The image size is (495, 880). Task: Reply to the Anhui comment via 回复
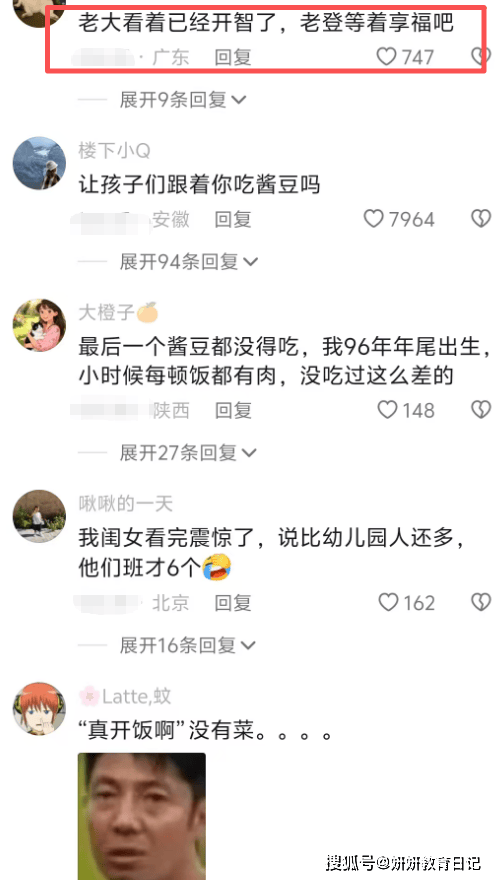point(233,219)
